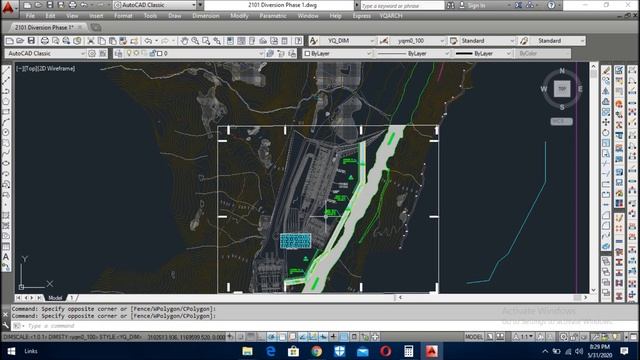
Task: Click the Workspace Settings gear icon
Action: (x=92, y=53)
